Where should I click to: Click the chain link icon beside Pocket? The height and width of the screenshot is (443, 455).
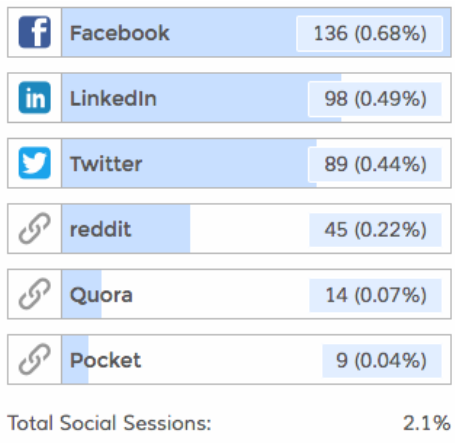(35, 359)
